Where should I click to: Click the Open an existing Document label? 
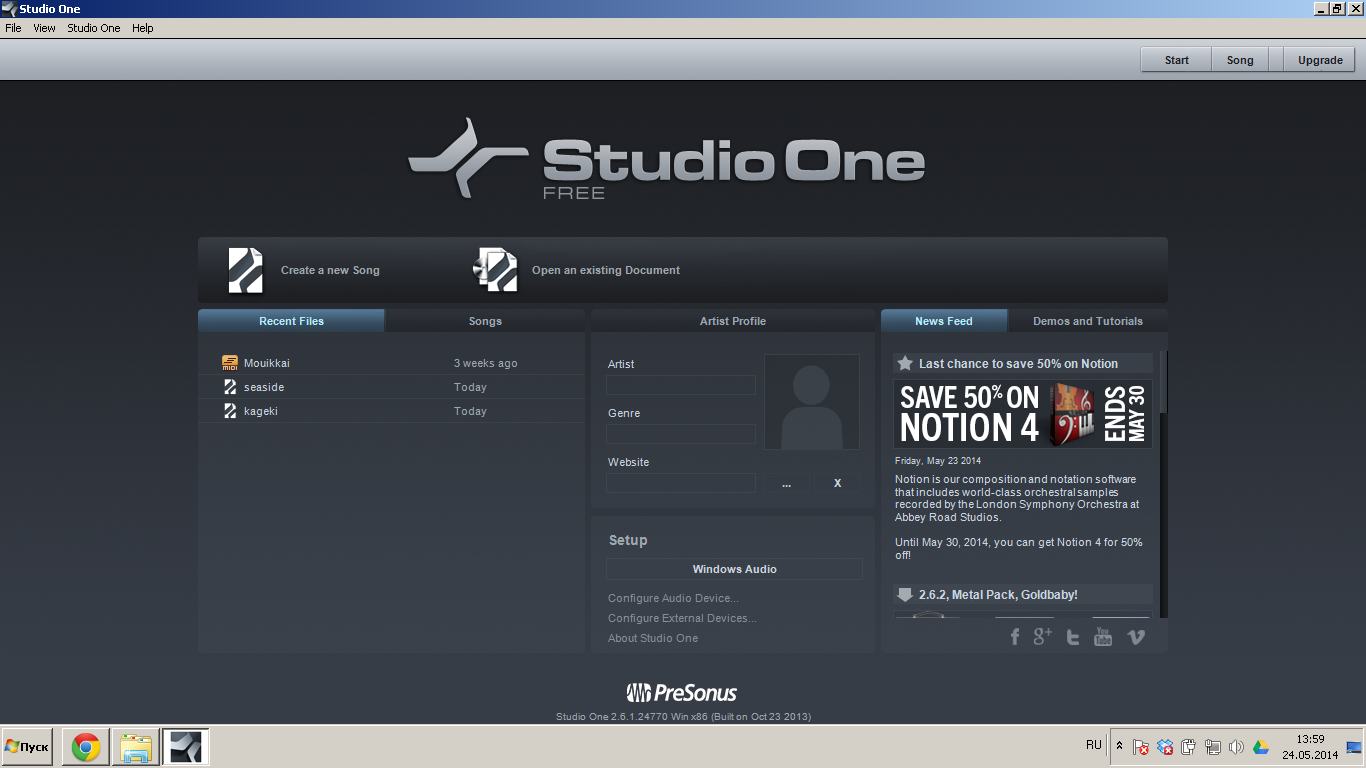pyautogui.click(x=606, y=270)
